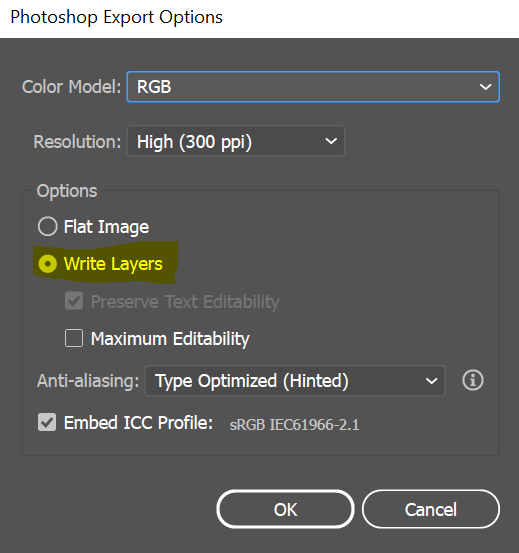Toggle the Preserve Text Editability checkbox
The height and width of the screenshot is (553, 519).
point(74,300)
